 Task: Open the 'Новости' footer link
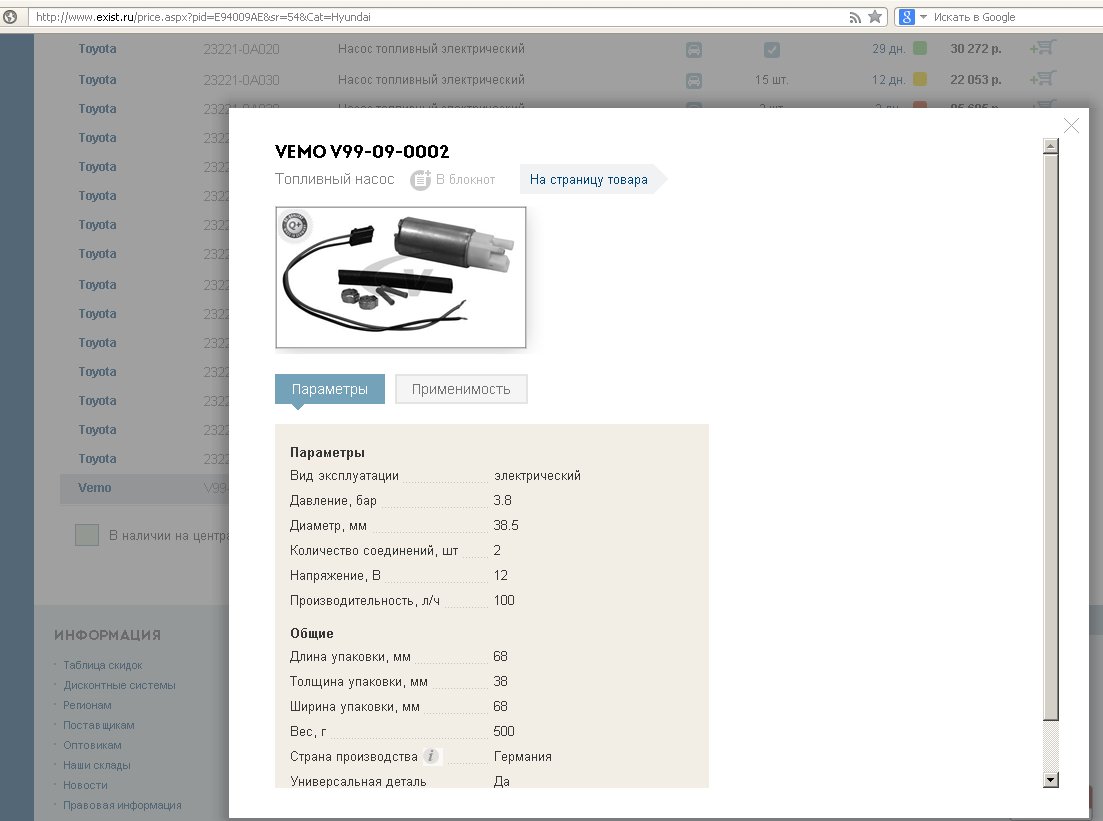pos(85,785)
